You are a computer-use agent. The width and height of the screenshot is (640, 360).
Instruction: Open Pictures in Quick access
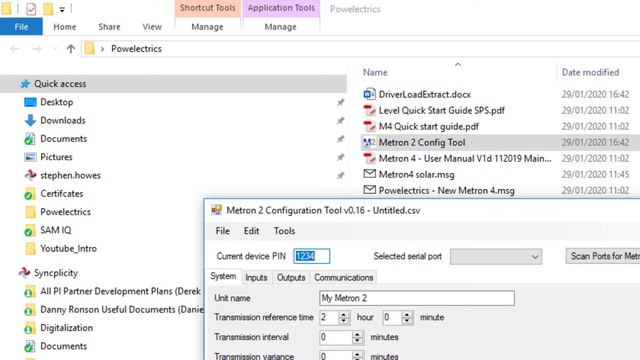click(x=56, y=157)
